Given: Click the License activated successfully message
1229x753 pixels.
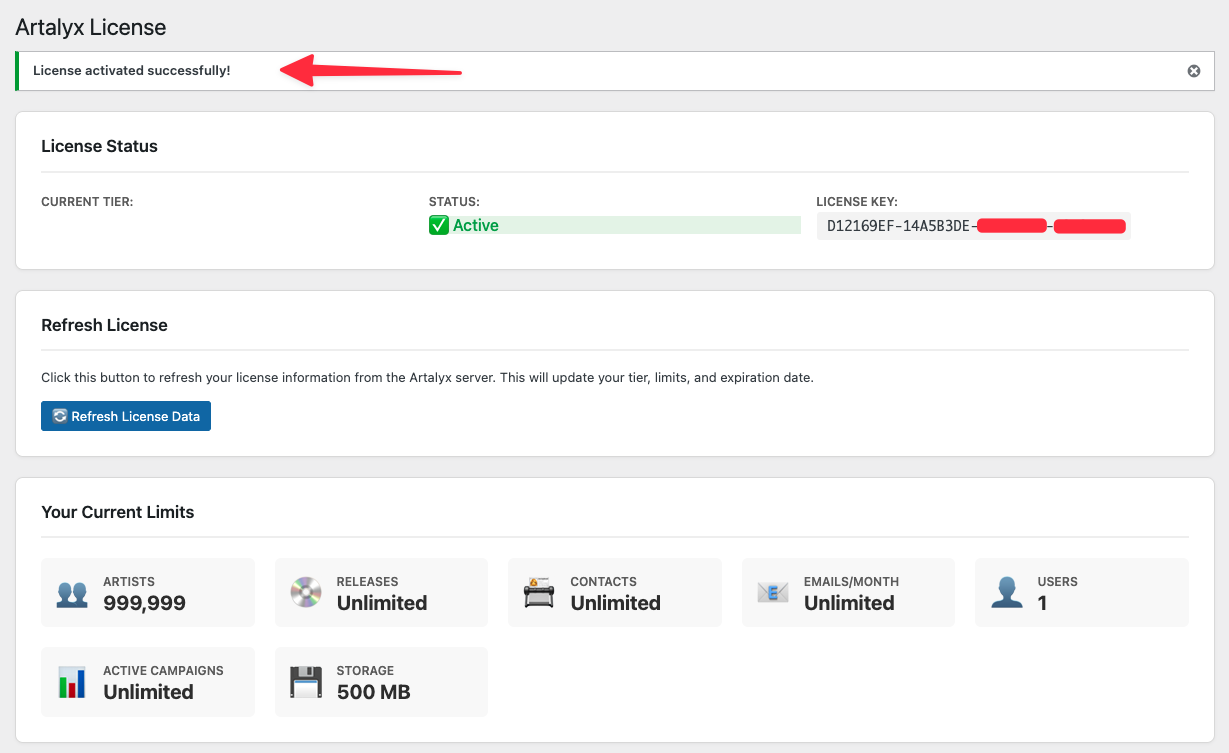Looking at the screenshot, I should point(131,70).
